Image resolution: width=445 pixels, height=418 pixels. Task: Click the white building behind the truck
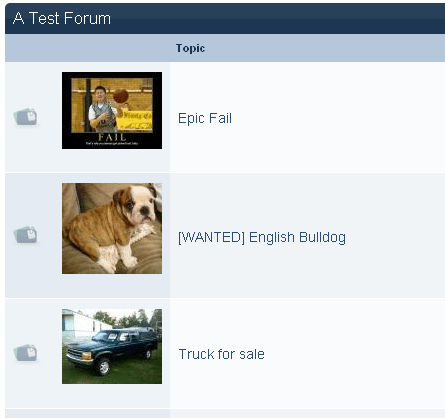pyautogui.click(x=83, y=323)
